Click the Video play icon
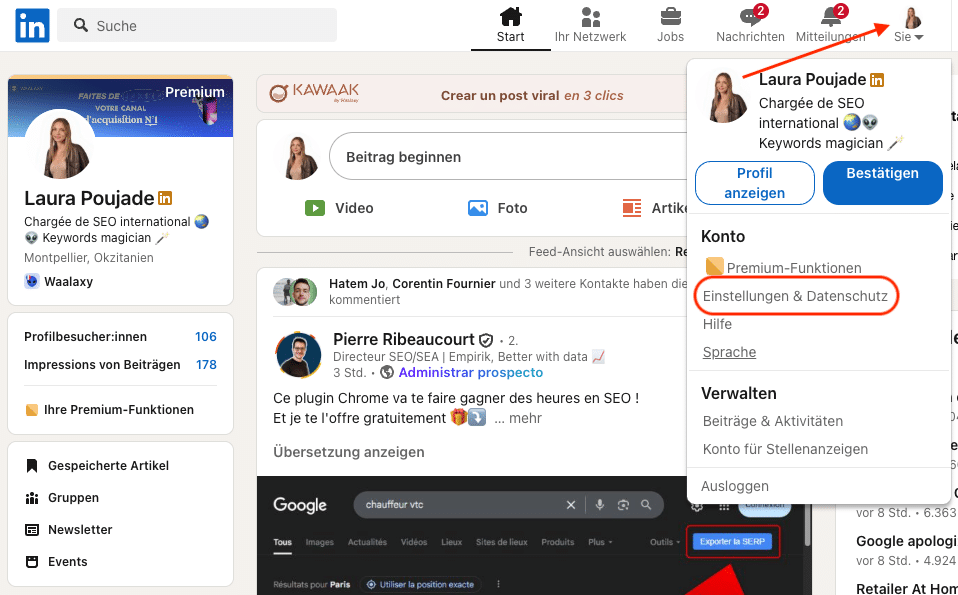Viewport: 958px width, 595px height. click(x=315, y=208)
